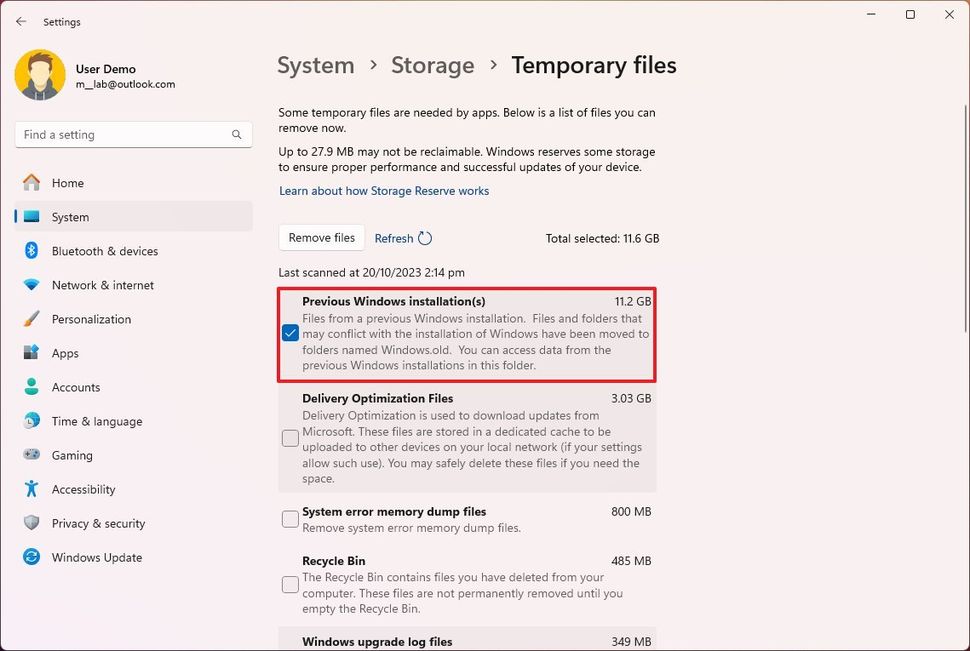The image size is (970, 651).
Task: Enable the Delivery Optimization Files checkbox
Action: pyautogui.click(x=290, y=437)
